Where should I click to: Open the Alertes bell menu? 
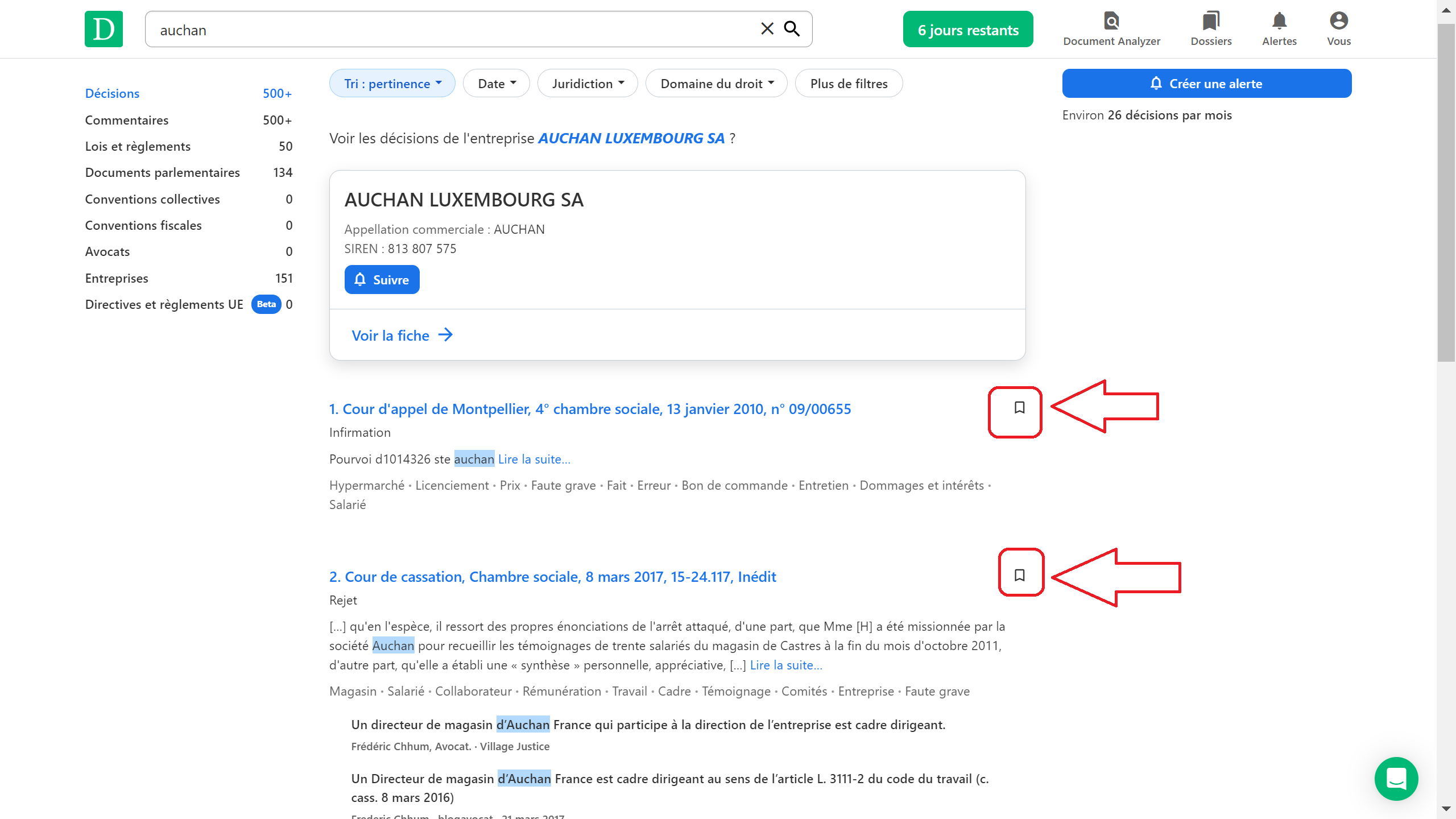[1279, 29]
